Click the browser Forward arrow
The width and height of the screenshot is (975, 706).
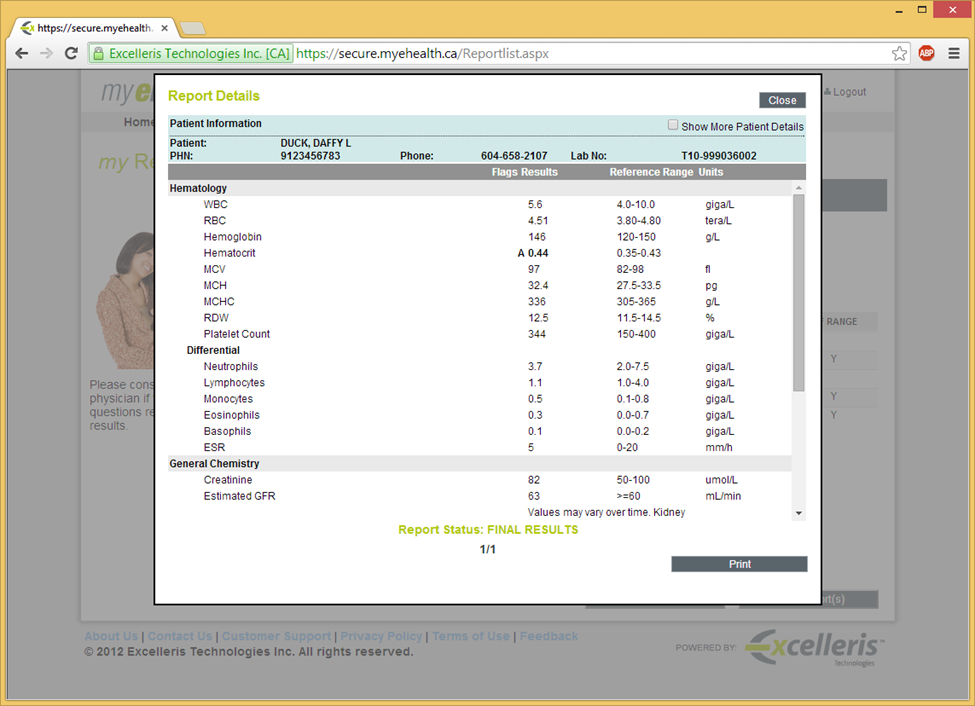pos(46,53)
